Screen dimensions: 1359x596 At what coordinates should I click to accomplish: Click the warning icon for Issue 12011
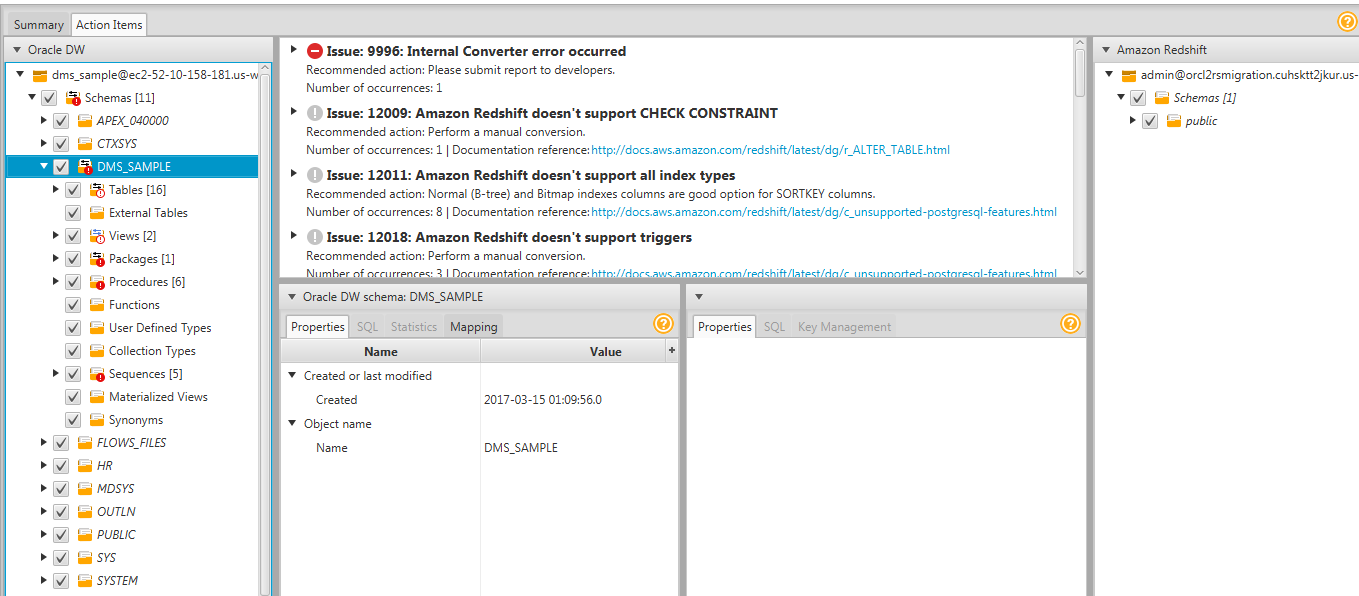pos(315,175)
